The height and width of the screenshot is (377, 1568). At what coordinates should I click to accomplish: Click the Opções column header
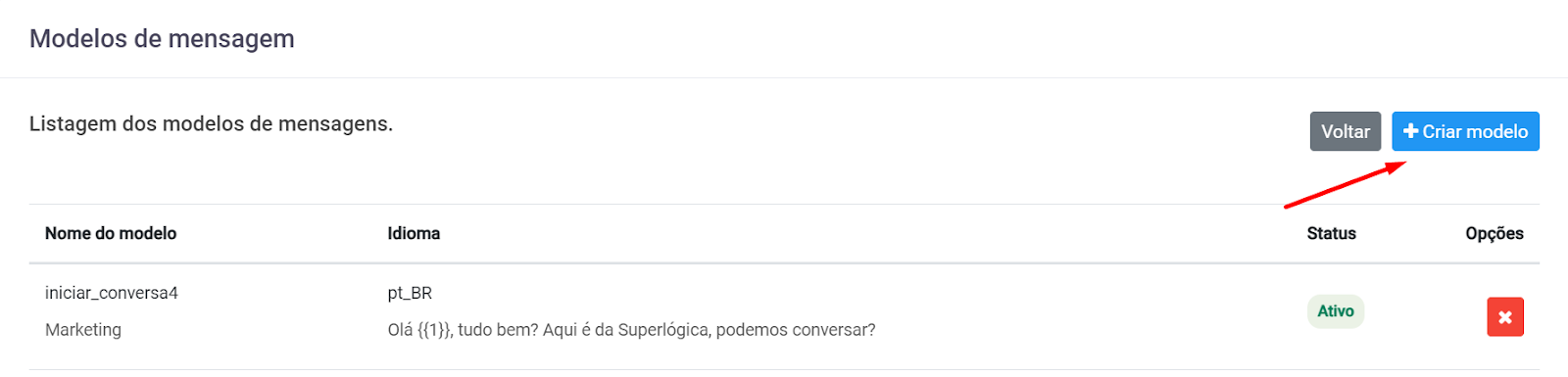pyautogui.click(x=1494, y=233)
